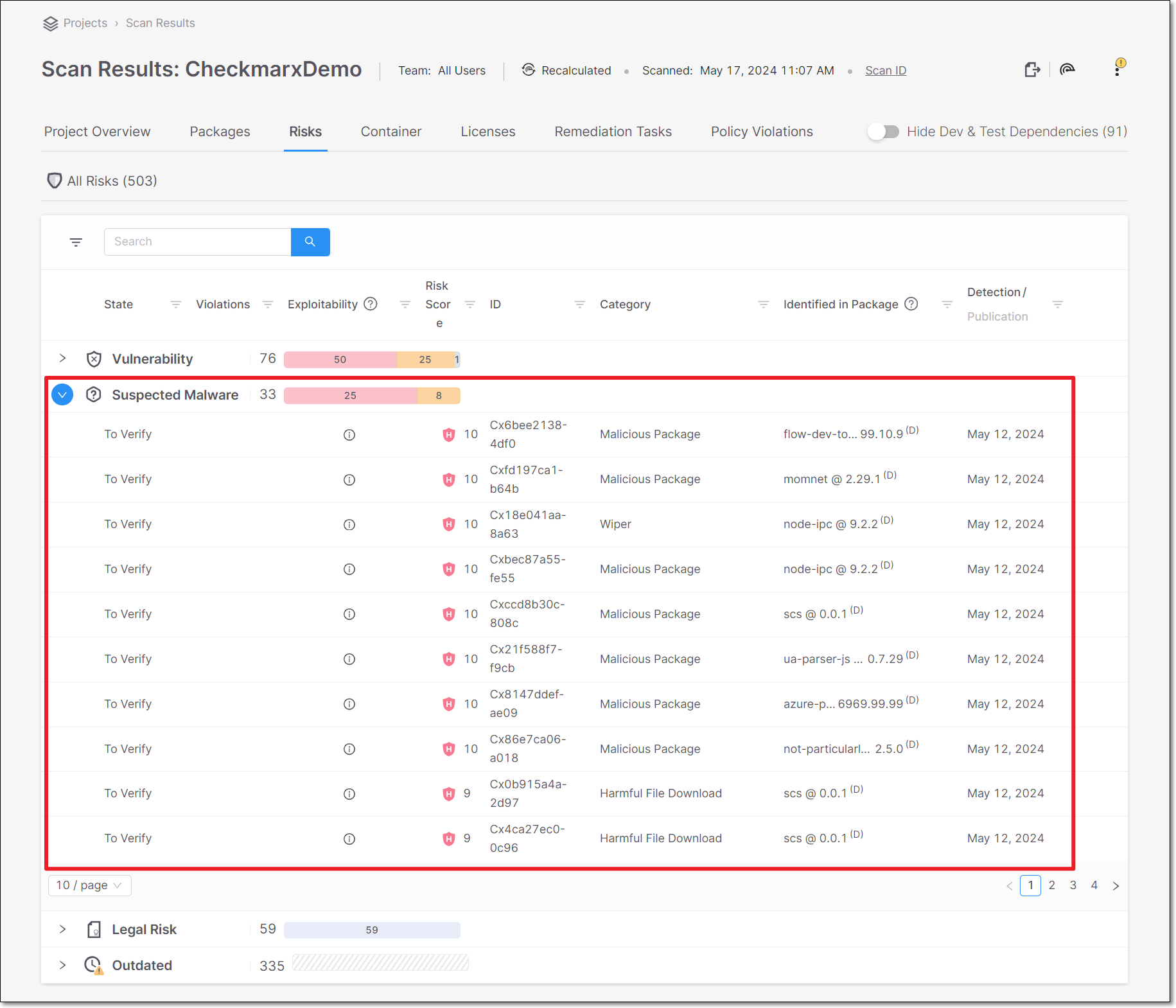The image size is (1176, 1008).
Task: Click the Projects breadcrumb stack icon
Action: point(50,24)
